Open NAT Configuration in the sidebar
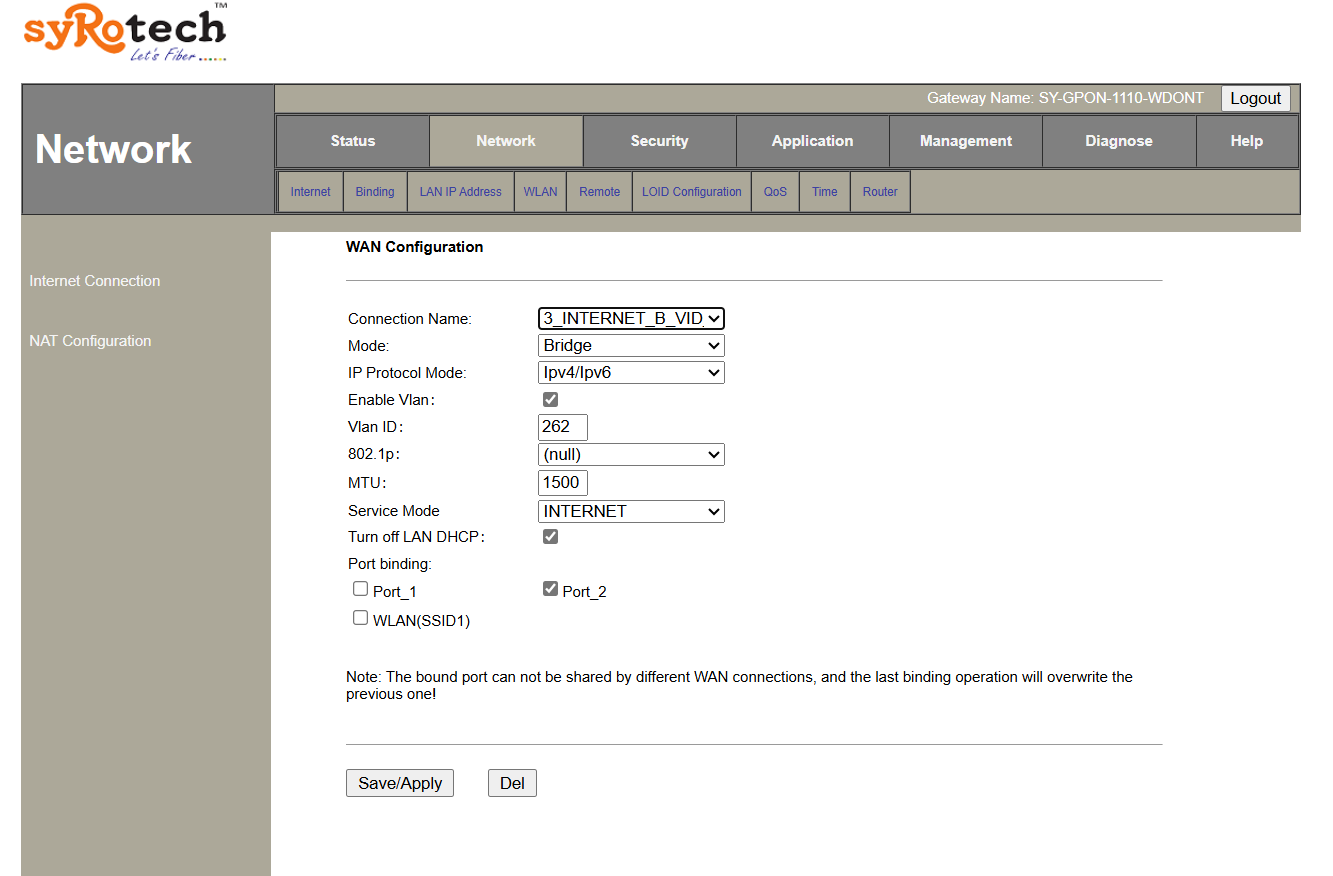1333x876 pixels. click(x=91, y=341)
